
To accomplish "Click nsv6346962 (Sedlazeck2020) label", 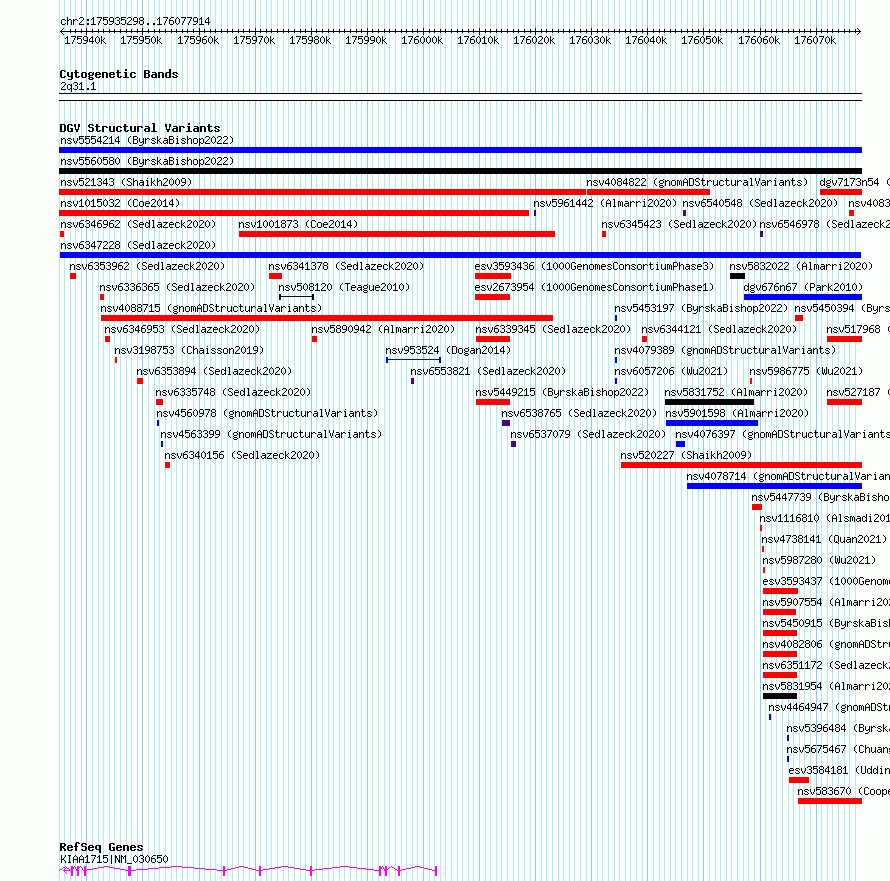I will pyautogui.click(x=138, y=224).
